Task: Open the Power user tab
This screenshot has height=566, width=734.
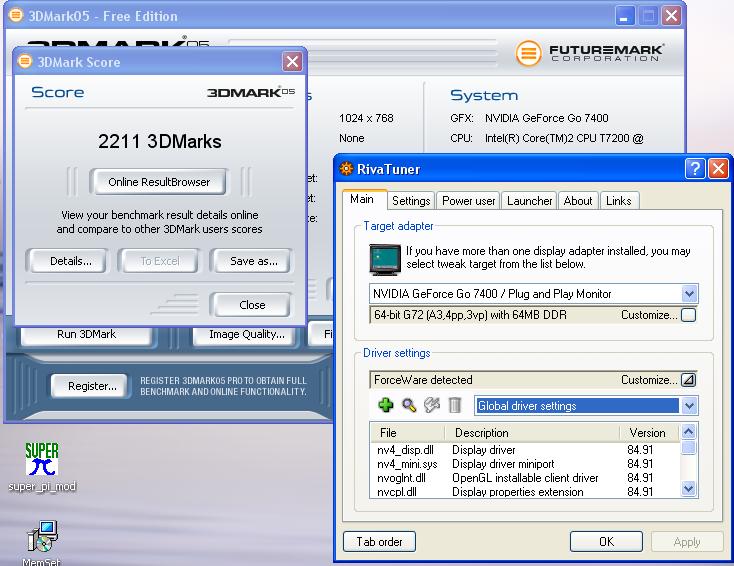Action: (468, 201)
